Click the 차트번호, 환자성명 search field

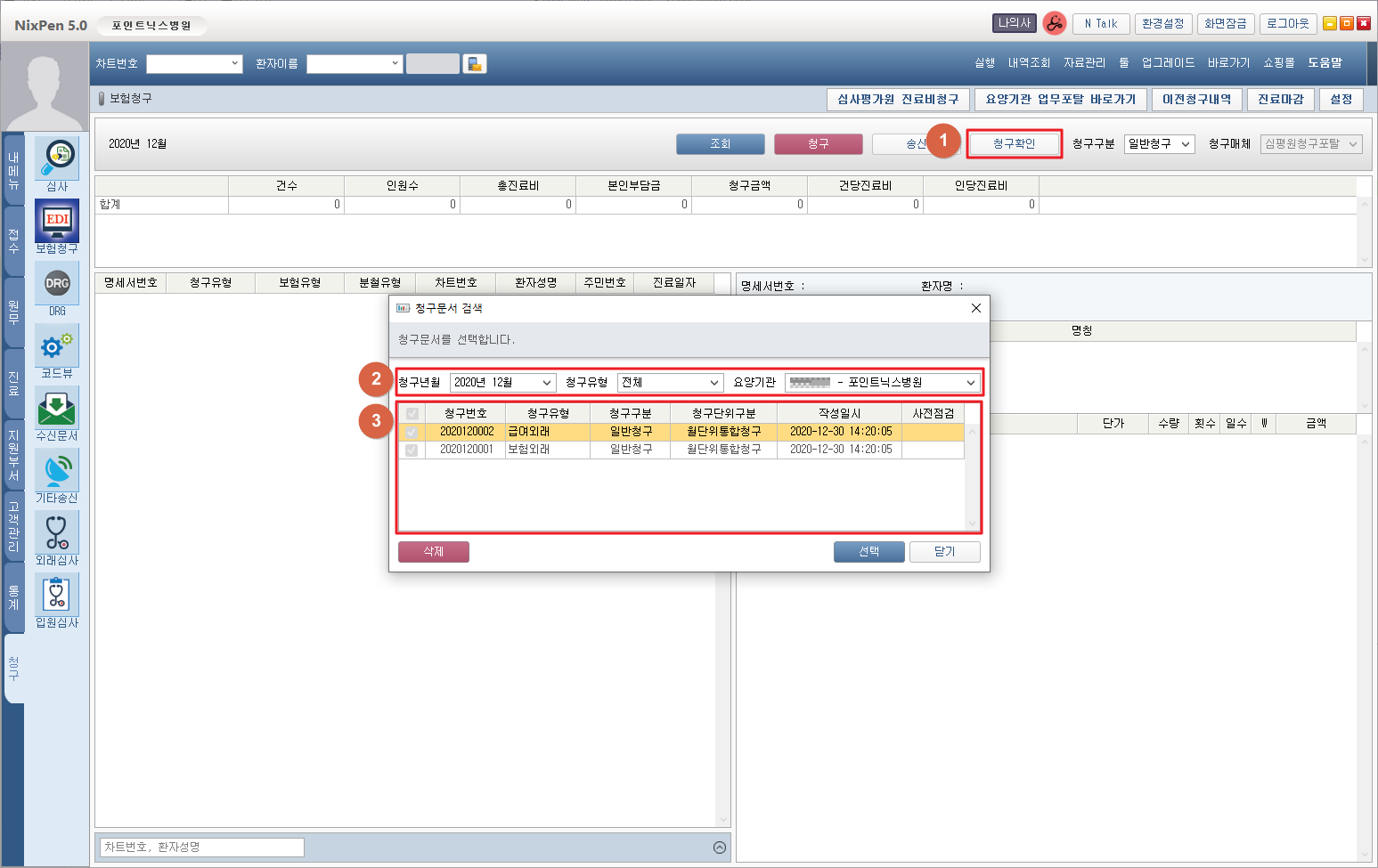(x=203, y=848)
